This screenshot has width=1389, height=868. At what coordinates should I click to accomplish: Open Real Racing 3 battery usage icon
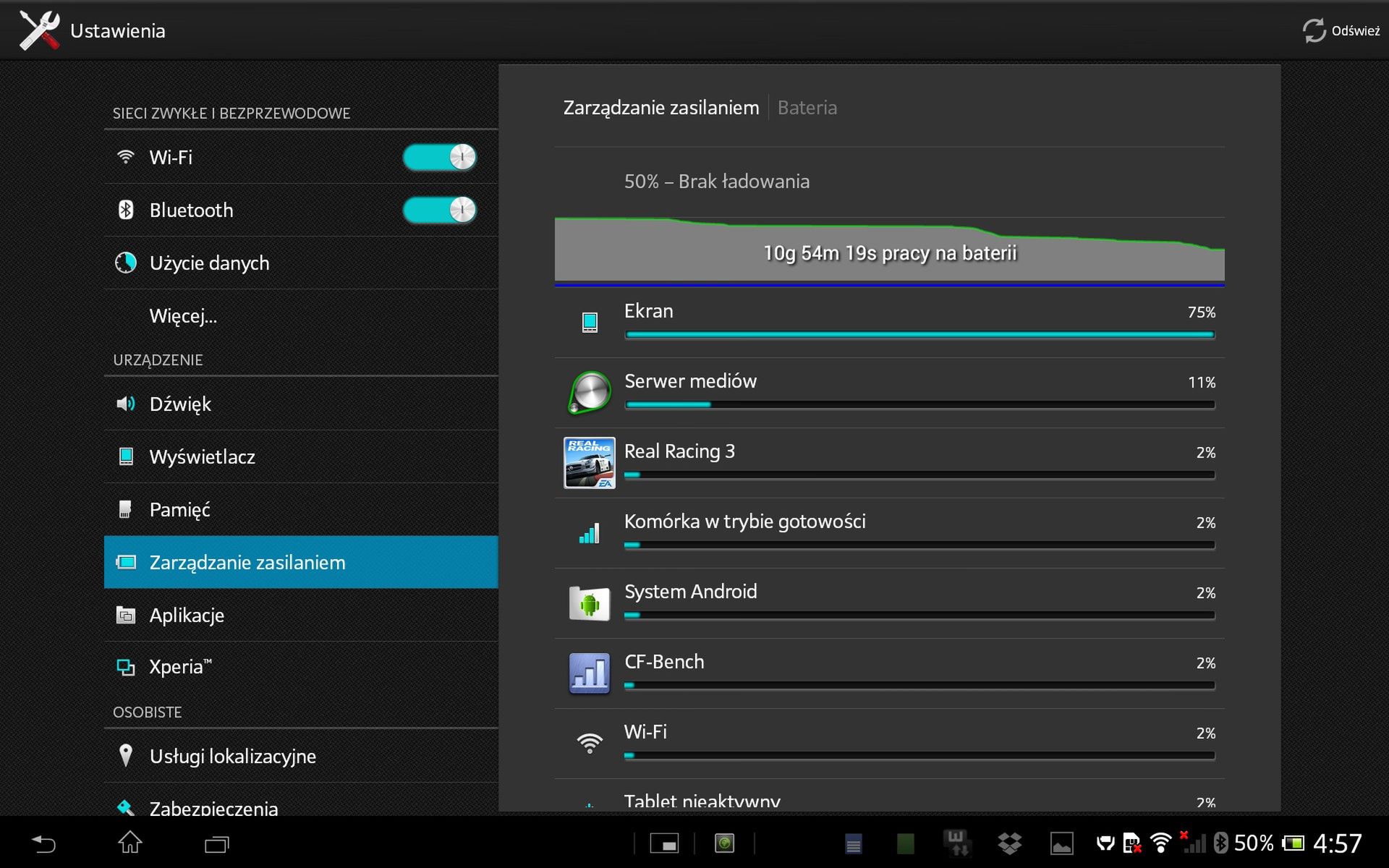[589, 463]
